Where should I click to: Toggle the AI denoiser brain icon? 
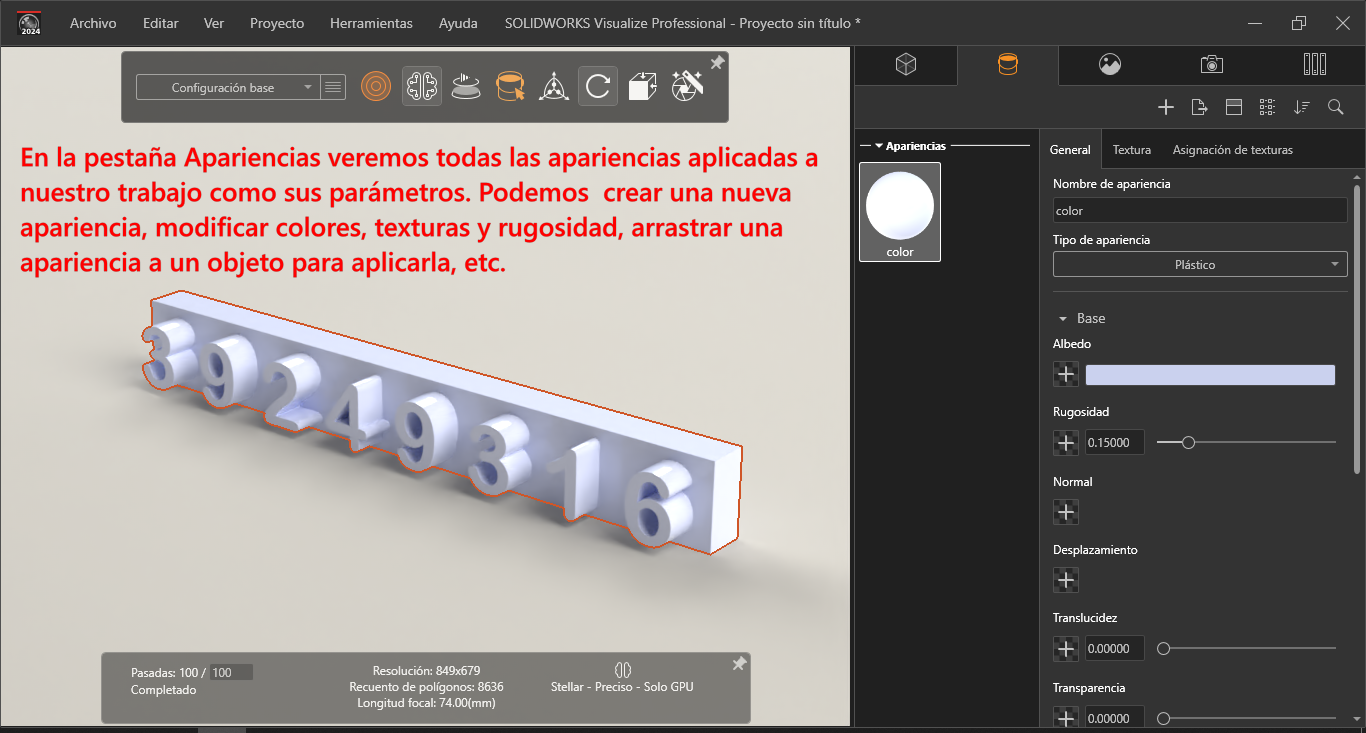(x=422, y=87)
